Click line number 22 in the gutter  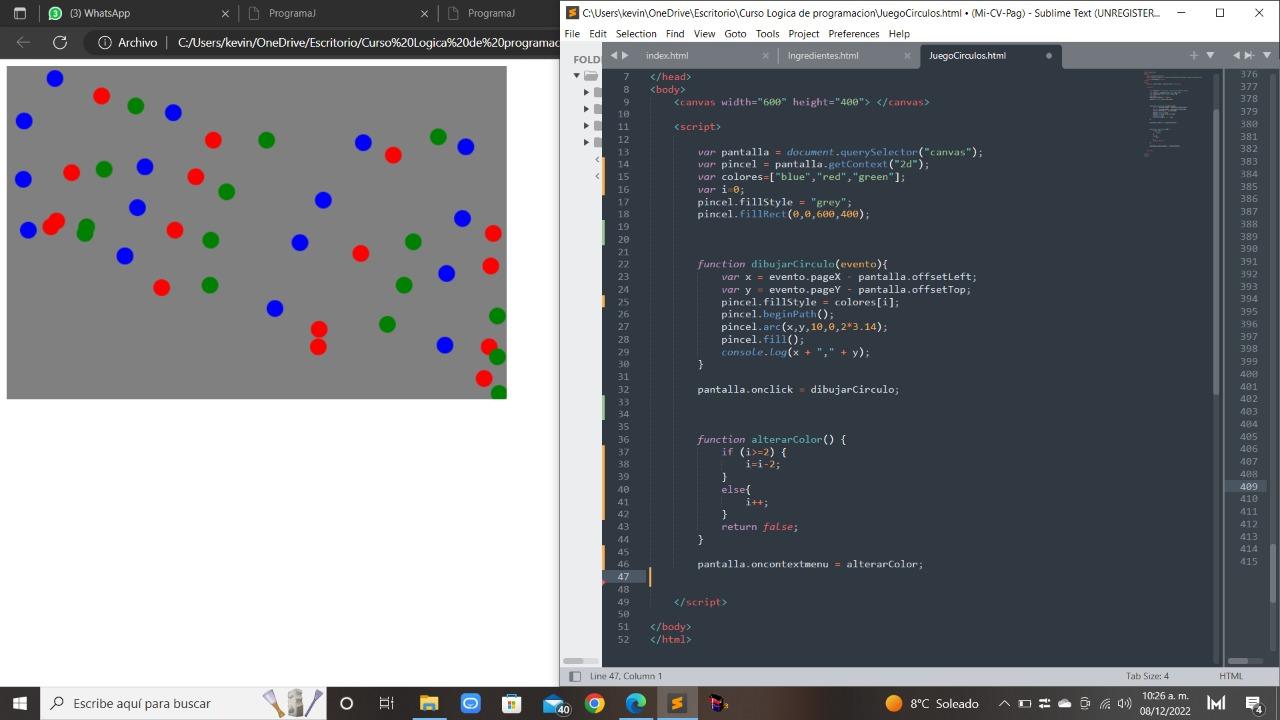[x=623, y=264]
